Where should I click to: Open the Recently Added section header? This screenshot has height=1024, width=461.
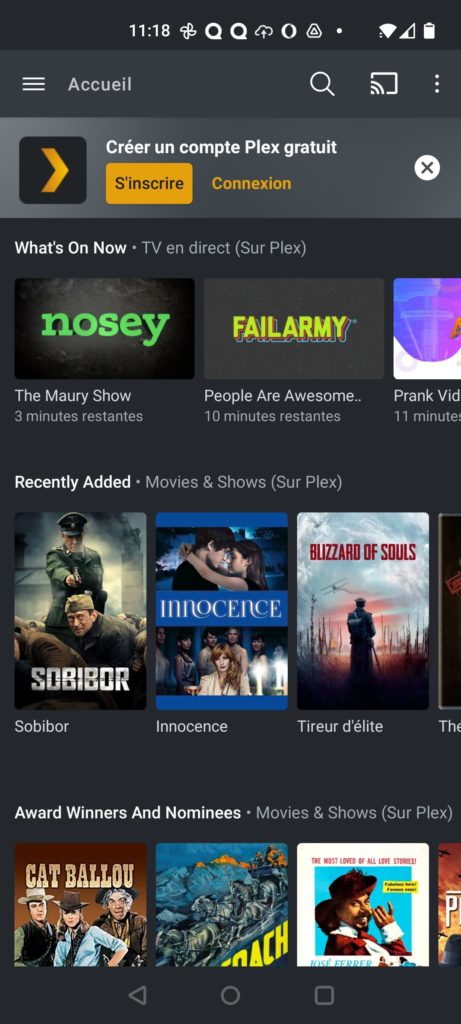point(72,482)
